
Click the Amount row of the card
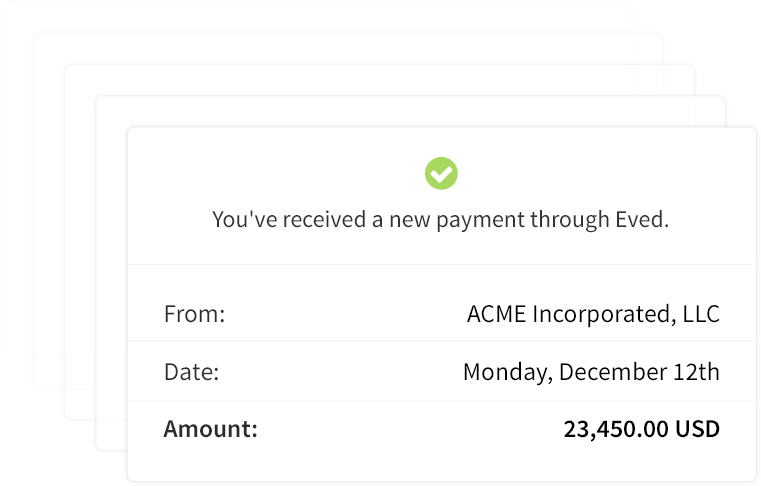click(x=442, y=429)
